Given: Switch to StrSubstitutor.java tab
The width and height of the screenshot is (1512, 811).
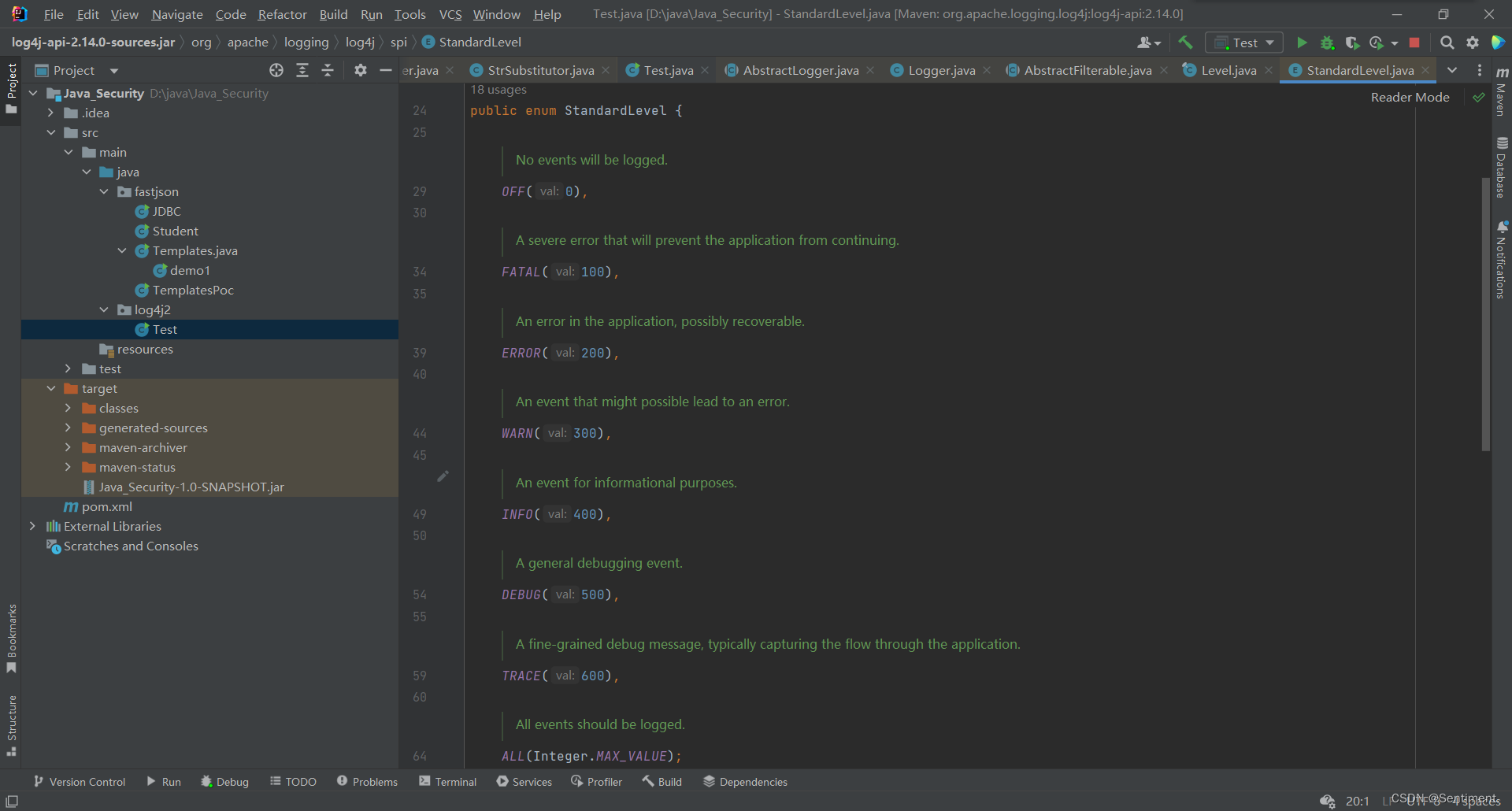Looking at the screenshot, I should pyautogui.click(x=540, y=70).
